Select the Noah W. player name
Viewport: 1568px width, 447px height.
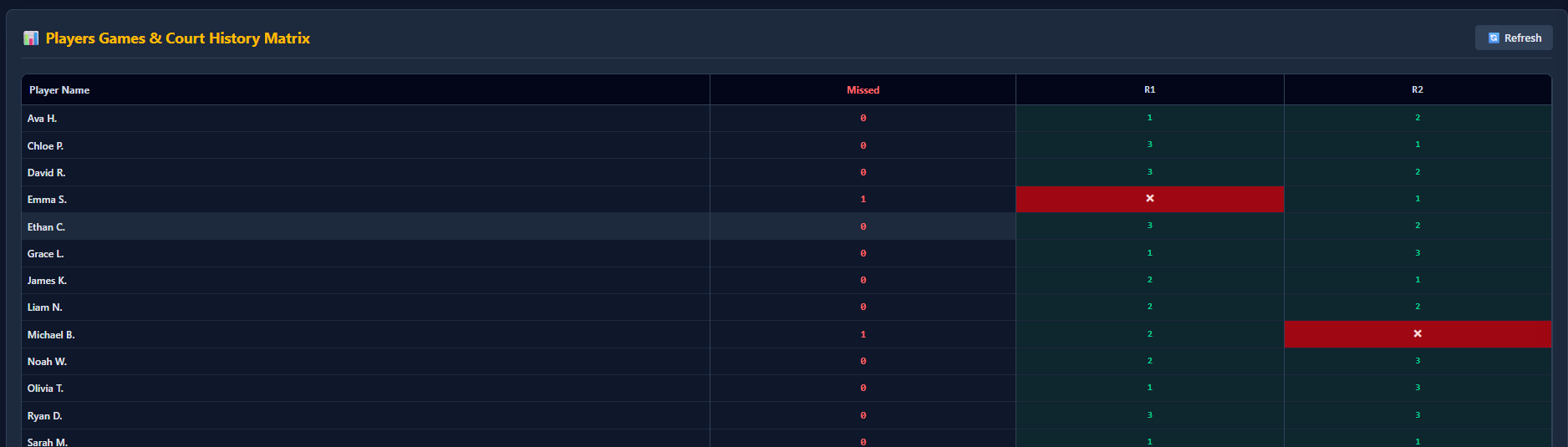pos(47,362)
